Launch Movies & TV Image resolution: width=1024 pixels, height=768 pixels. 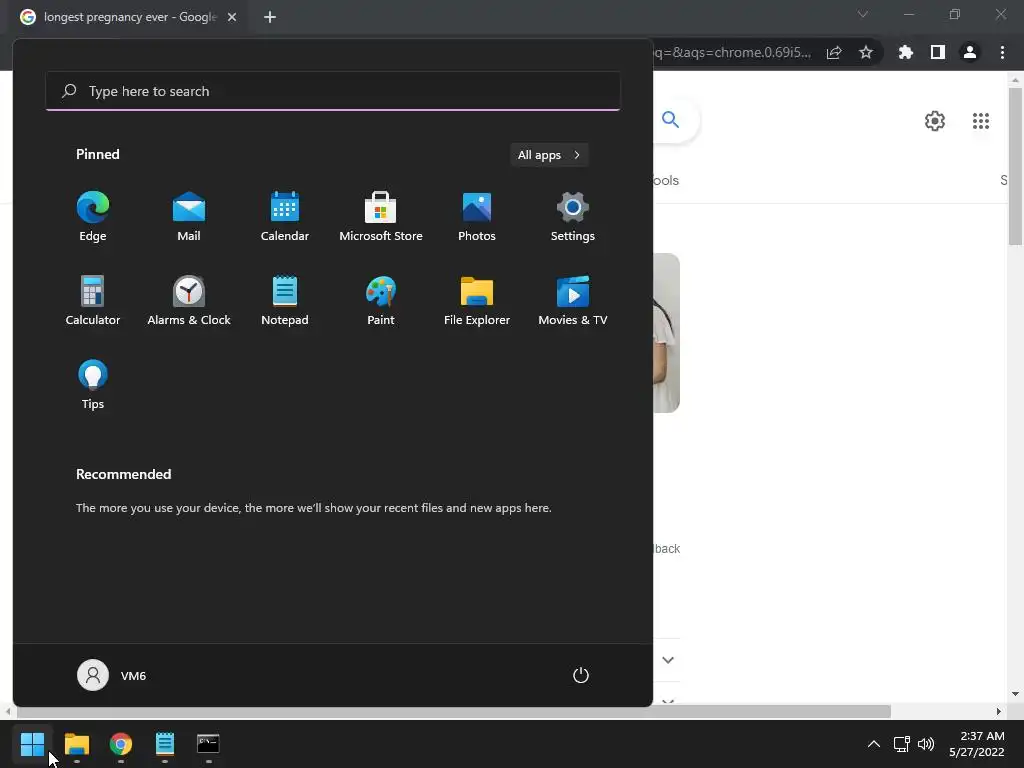tap(573, 300)
